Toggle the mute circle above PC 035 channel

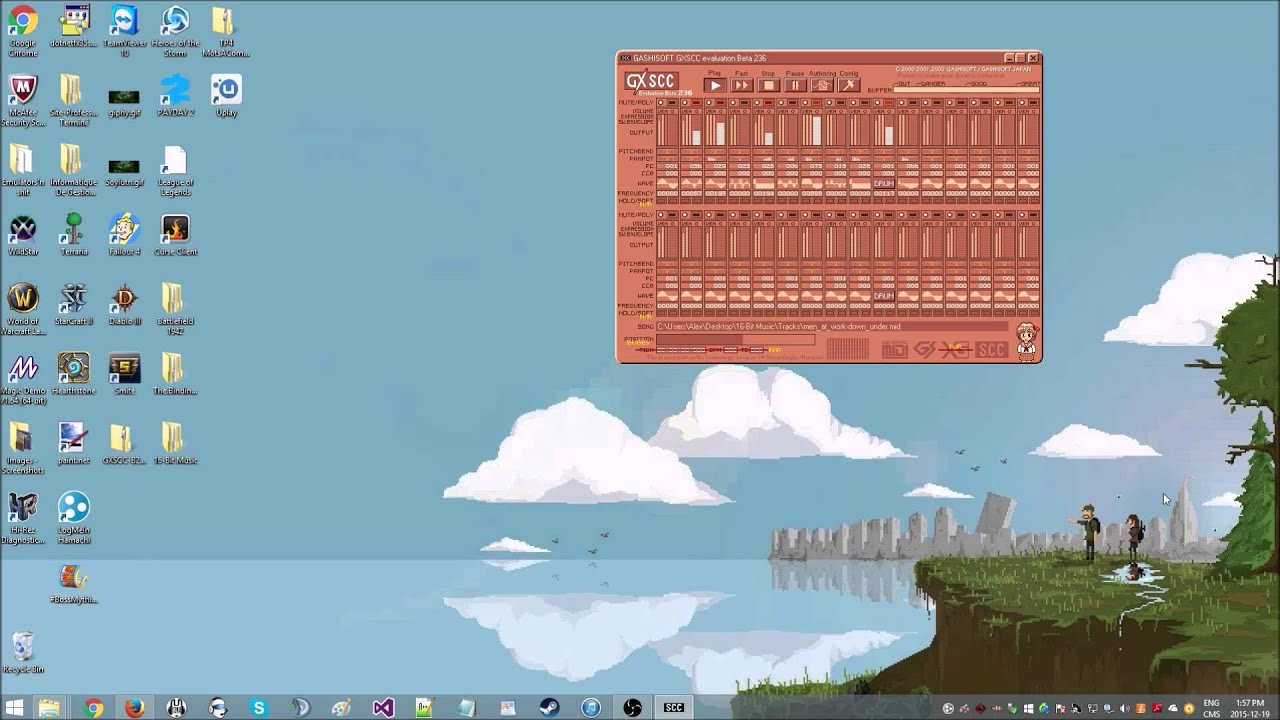coord(684,102)
